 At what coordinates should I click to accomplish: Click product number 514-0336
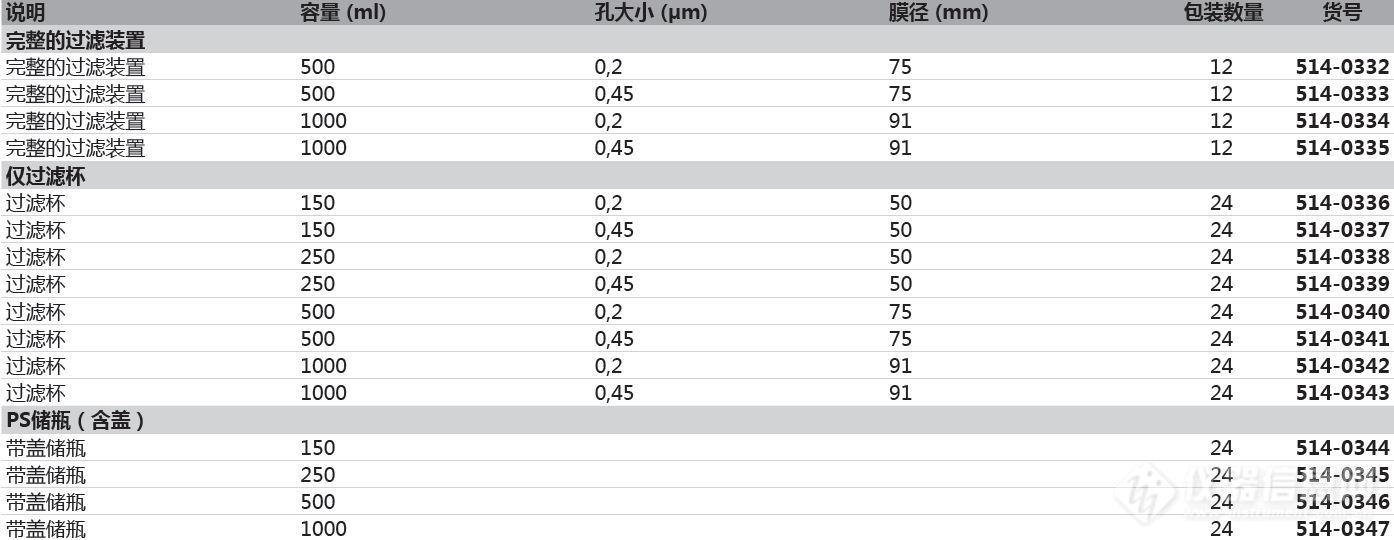point(1342,203)
